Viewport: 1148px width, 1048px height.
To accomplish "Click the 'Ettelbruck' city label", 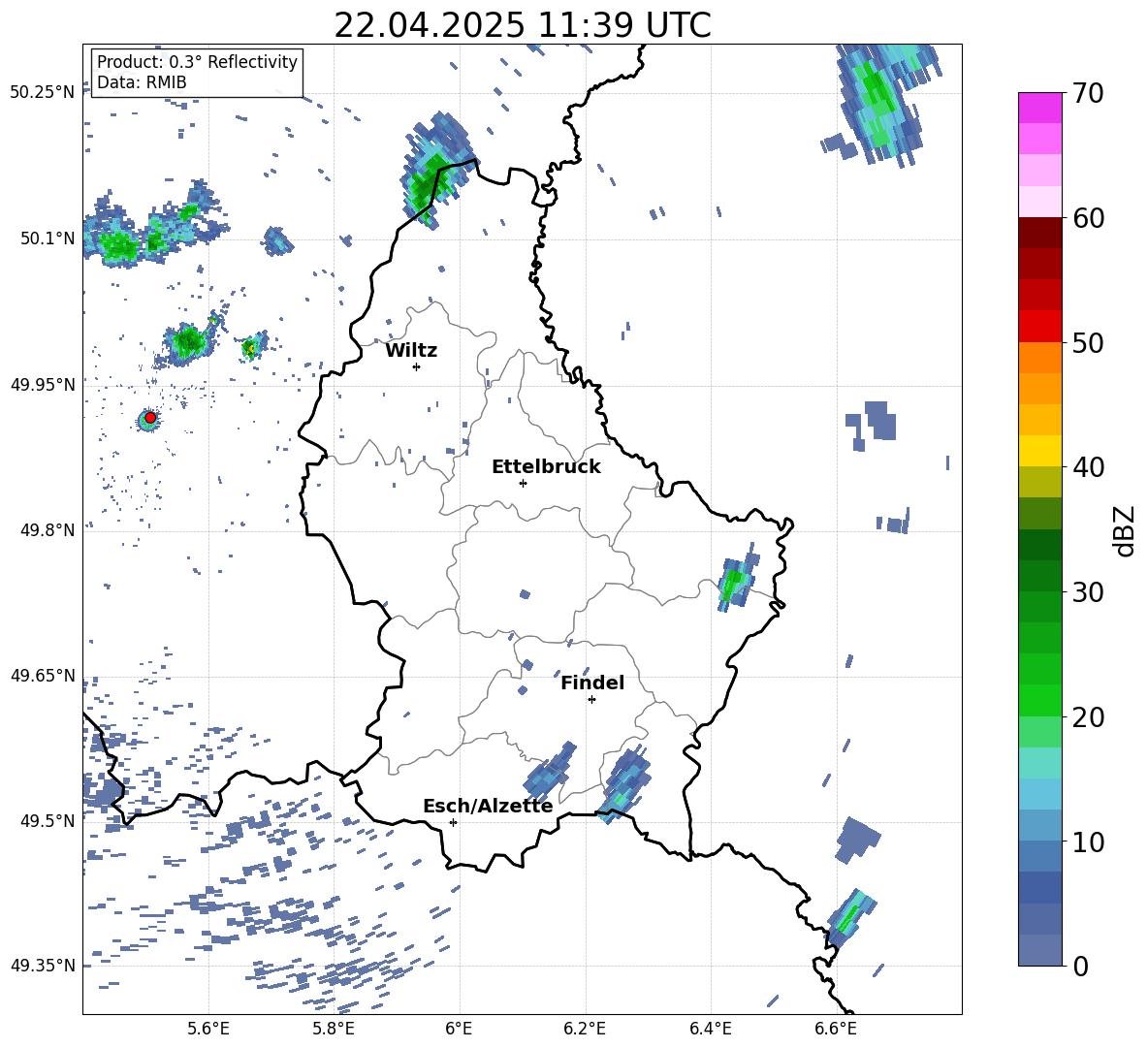I will (546, 467).
